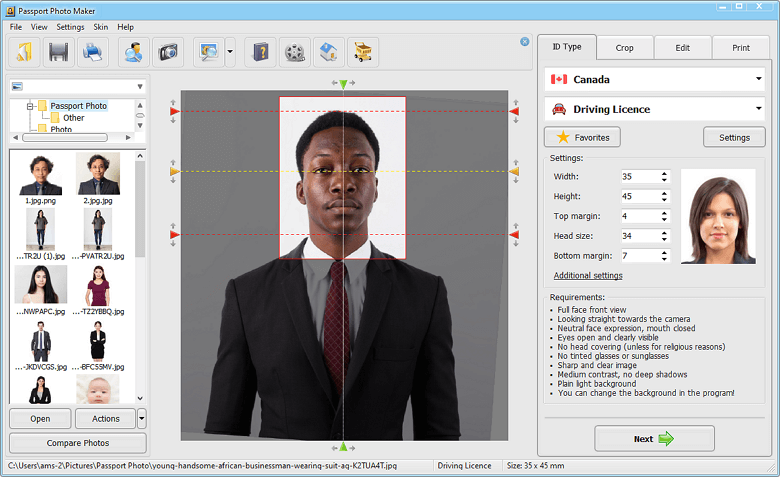Screen dimensions: 780x477
Task: Increase the Top margin spinner value
Action: [x=664, y=213]
